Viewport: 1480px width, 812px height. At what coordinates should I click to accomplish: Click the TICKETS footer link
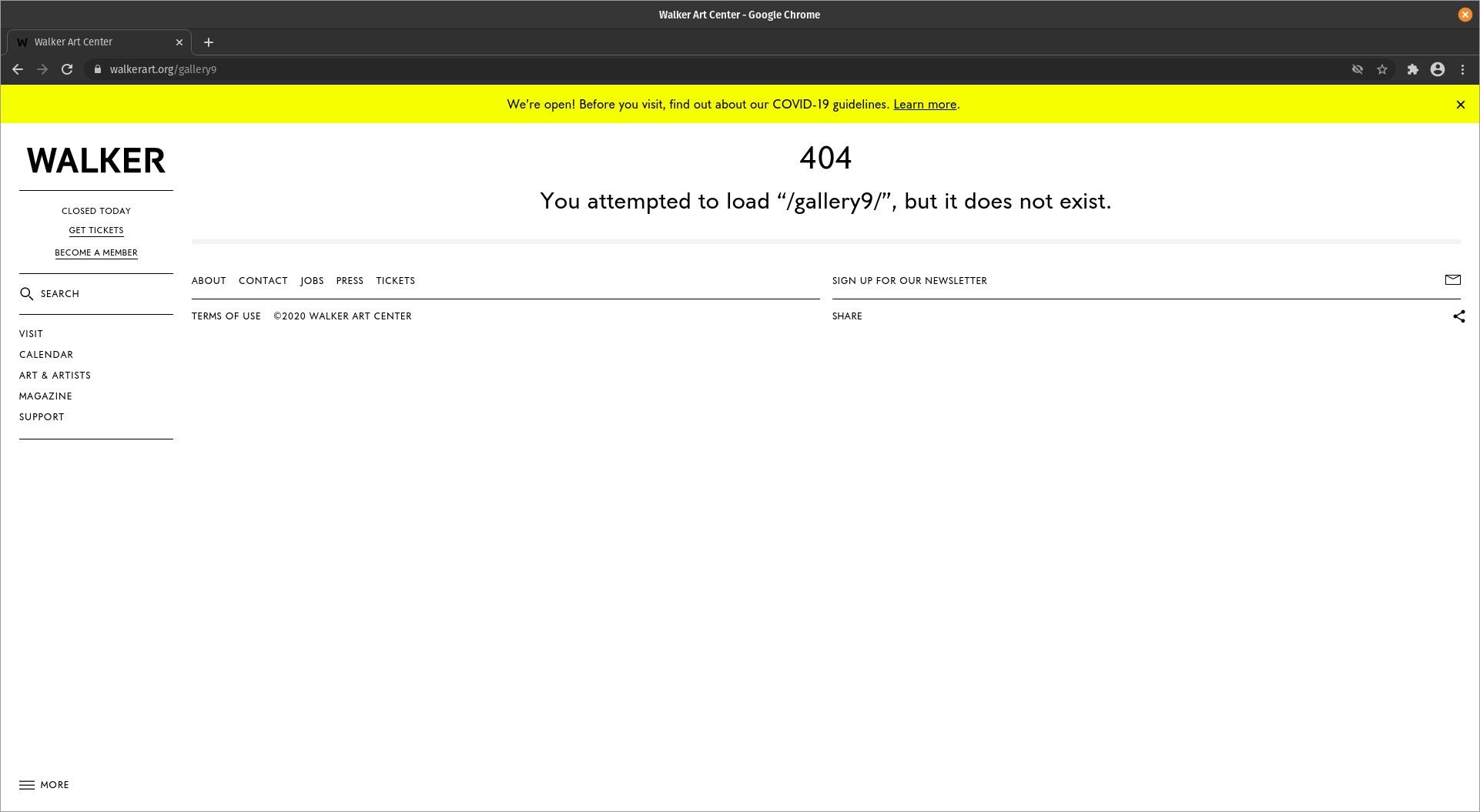[395, 281]
